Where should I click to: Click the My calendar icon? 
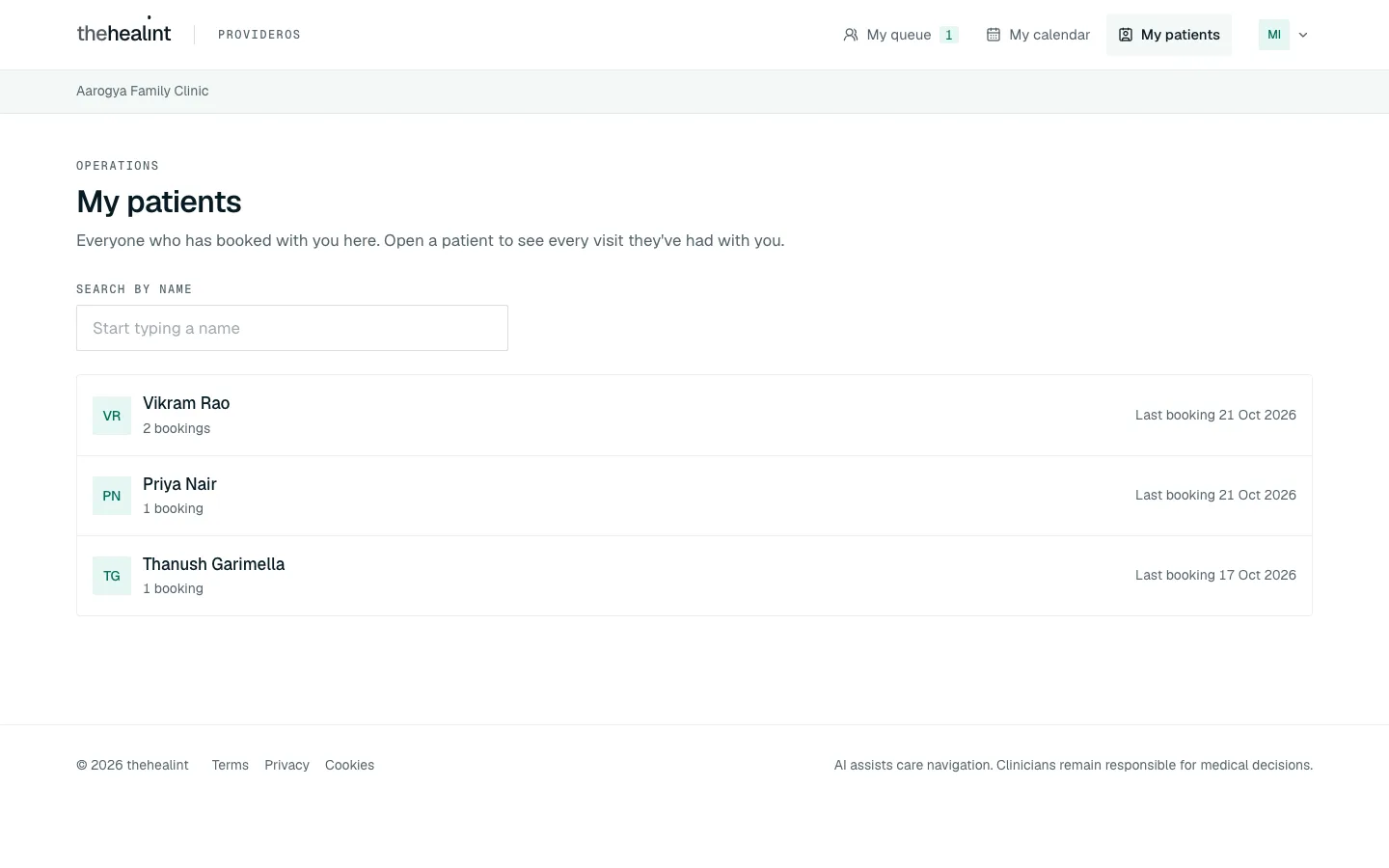click(x=994, y=35)
